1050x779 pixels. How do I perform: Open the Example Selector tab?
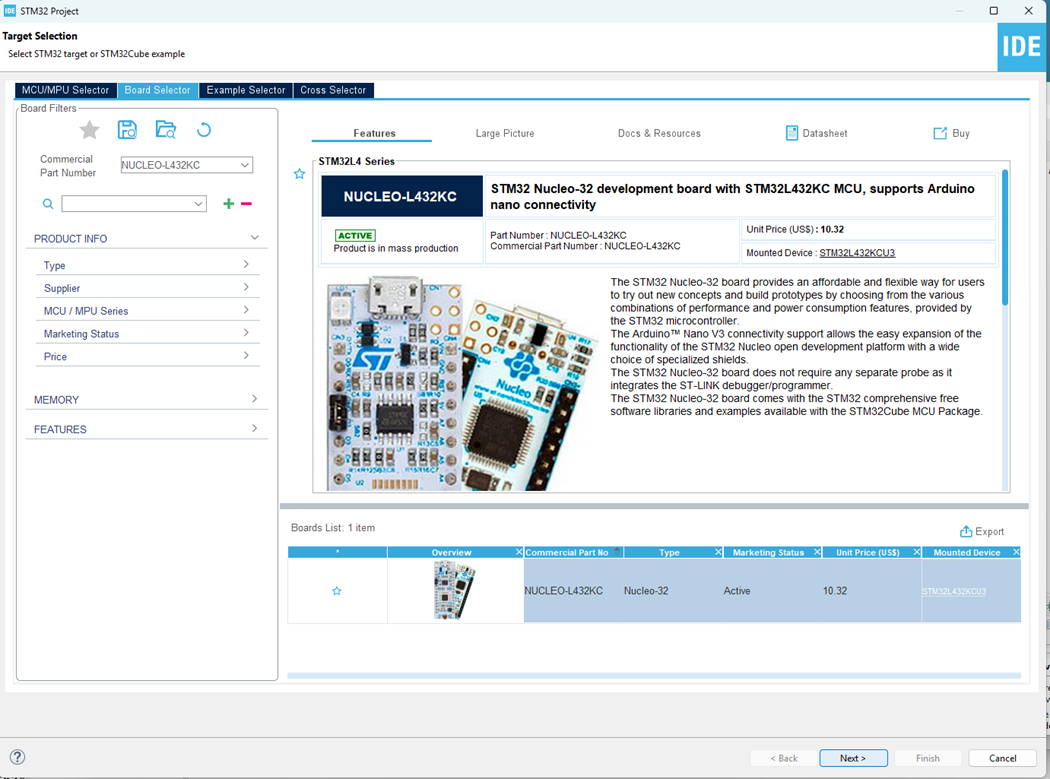(x=246, y=90)
